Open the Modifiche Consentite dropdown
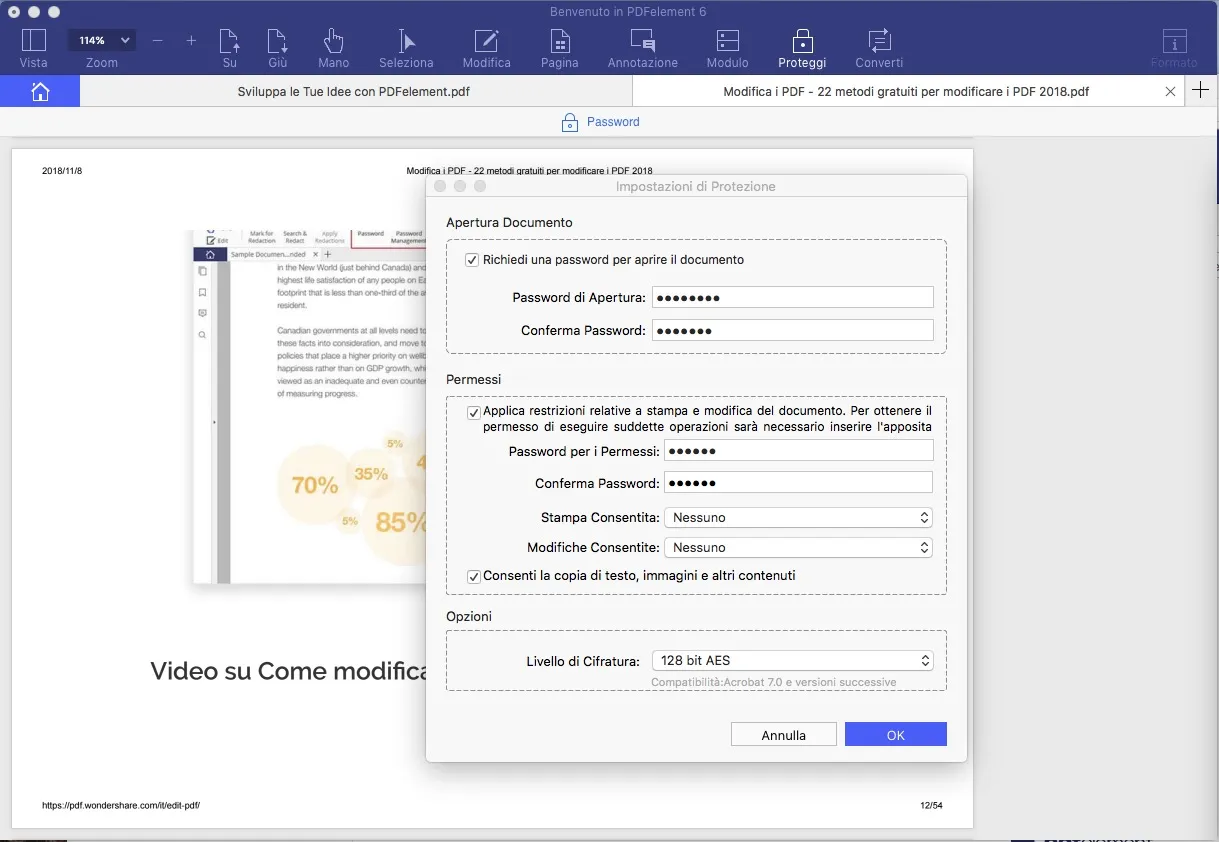This screenshot has width=1219, height=842. [x=797, y=547]
